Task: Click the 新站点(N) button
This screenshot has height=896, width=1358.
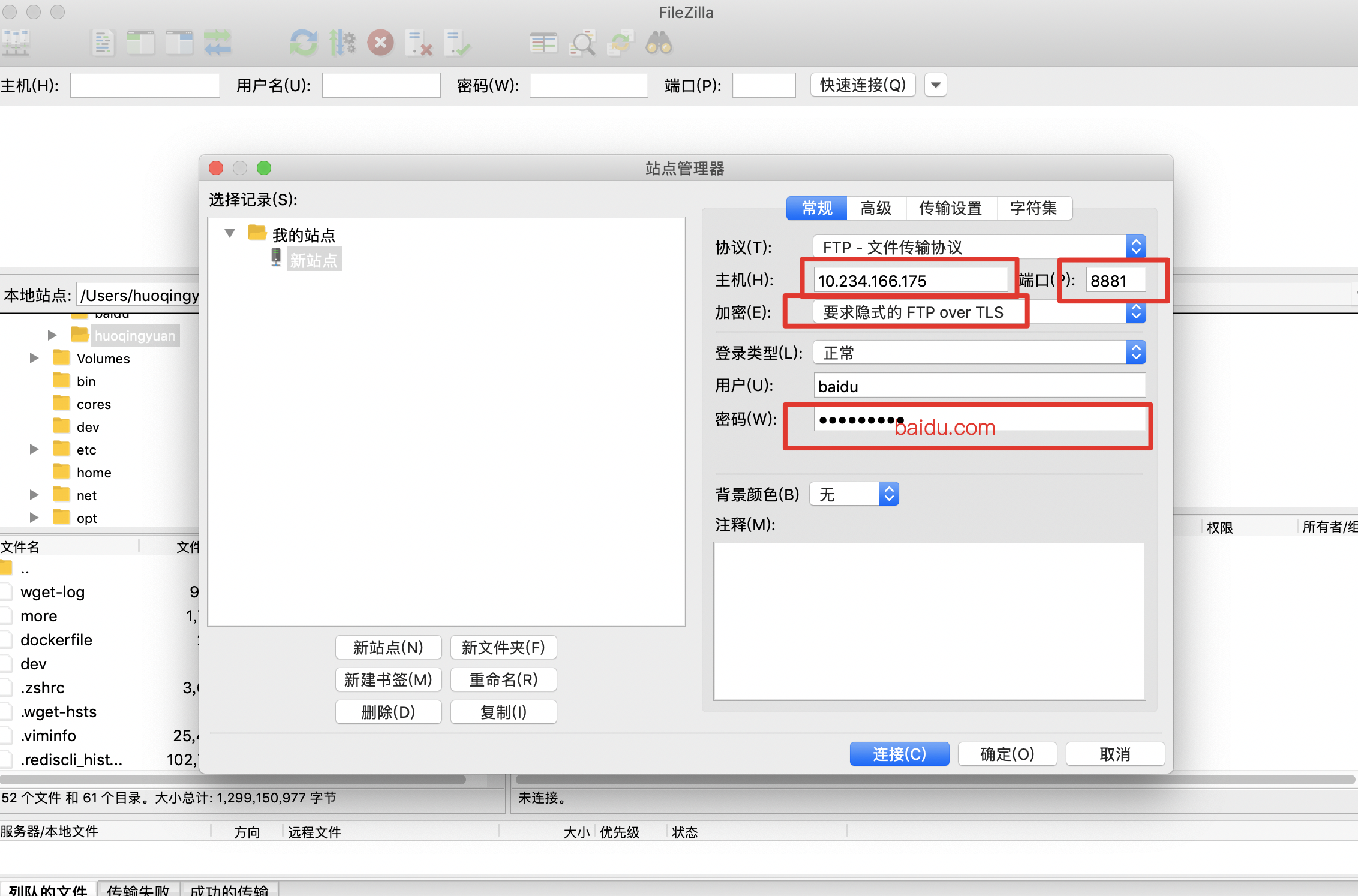Action: pos(388,647)
